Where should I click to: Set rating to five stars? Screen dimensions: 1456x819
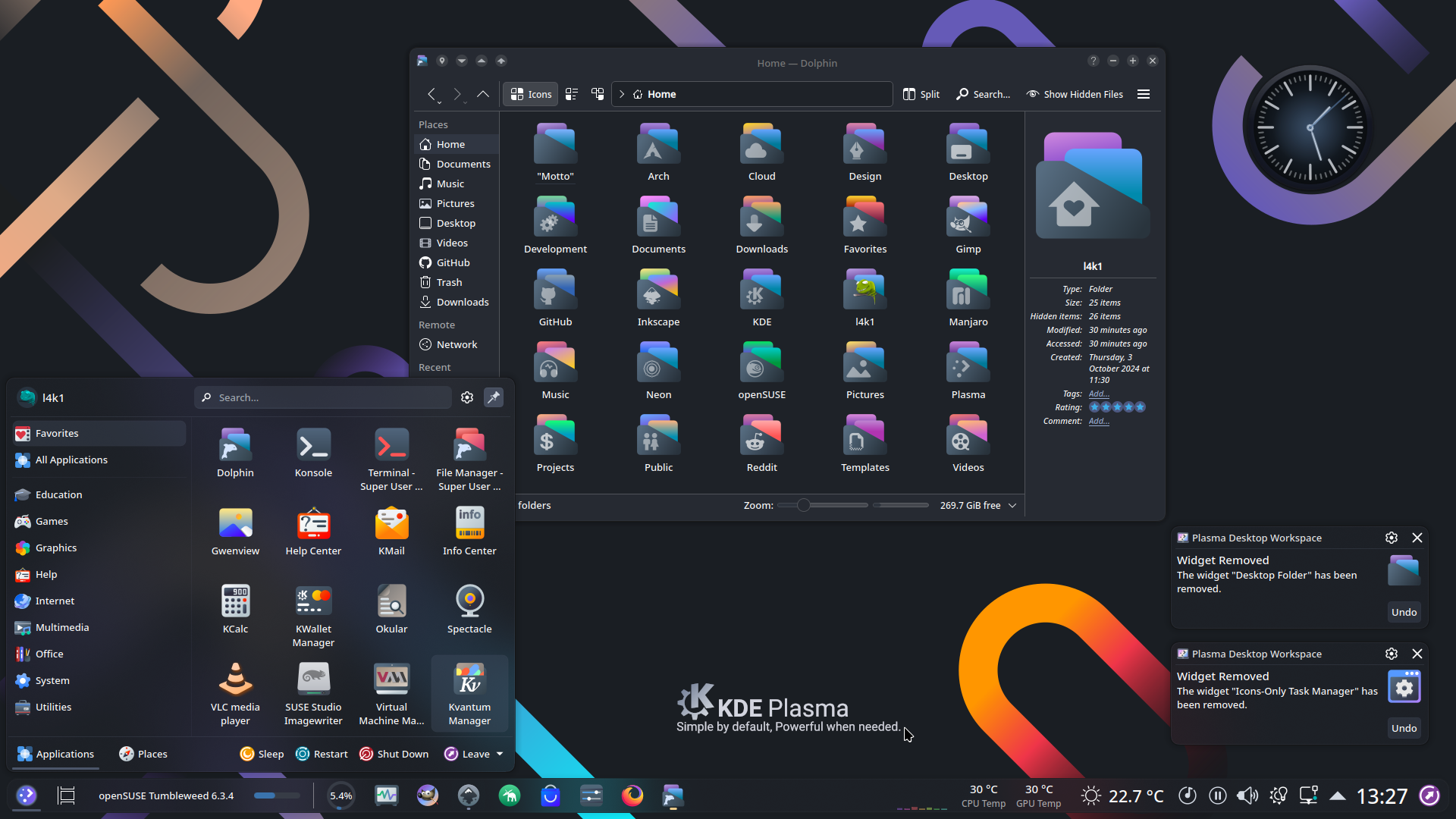coord(1140,407)
